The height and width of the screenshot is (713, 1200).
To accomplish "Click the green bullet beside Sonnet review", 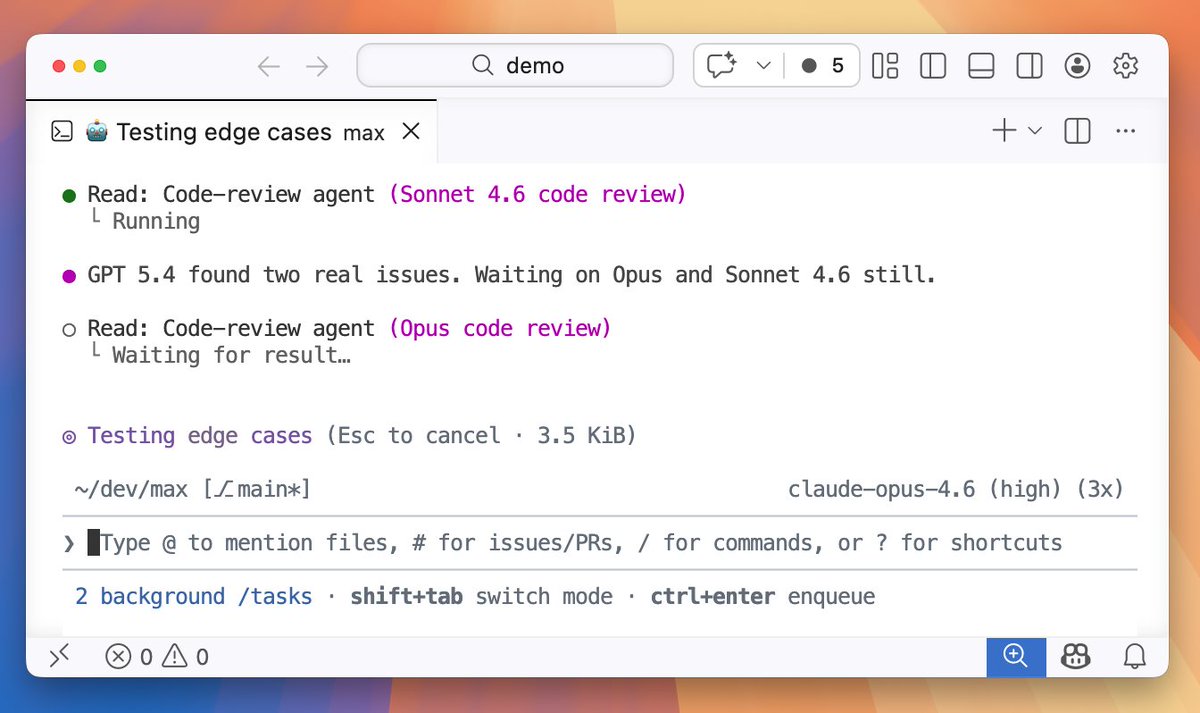I will tap(69, 195).
